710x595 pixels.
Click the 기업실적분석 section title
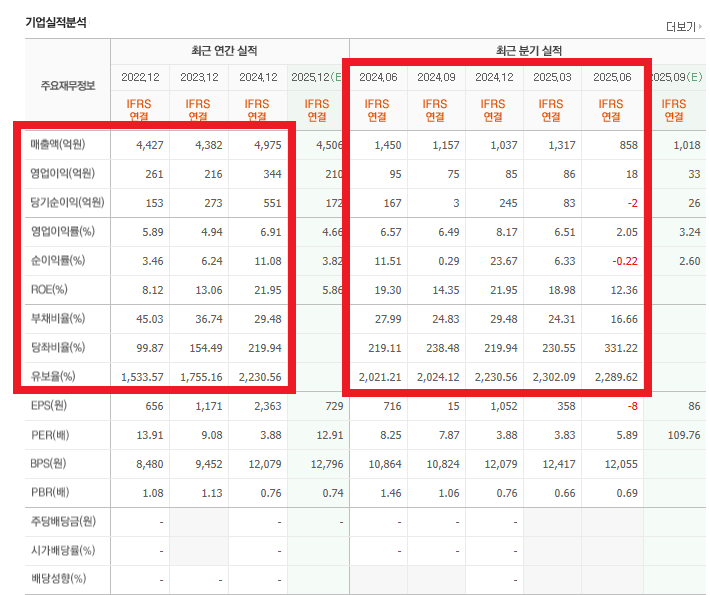pos(56,22)
